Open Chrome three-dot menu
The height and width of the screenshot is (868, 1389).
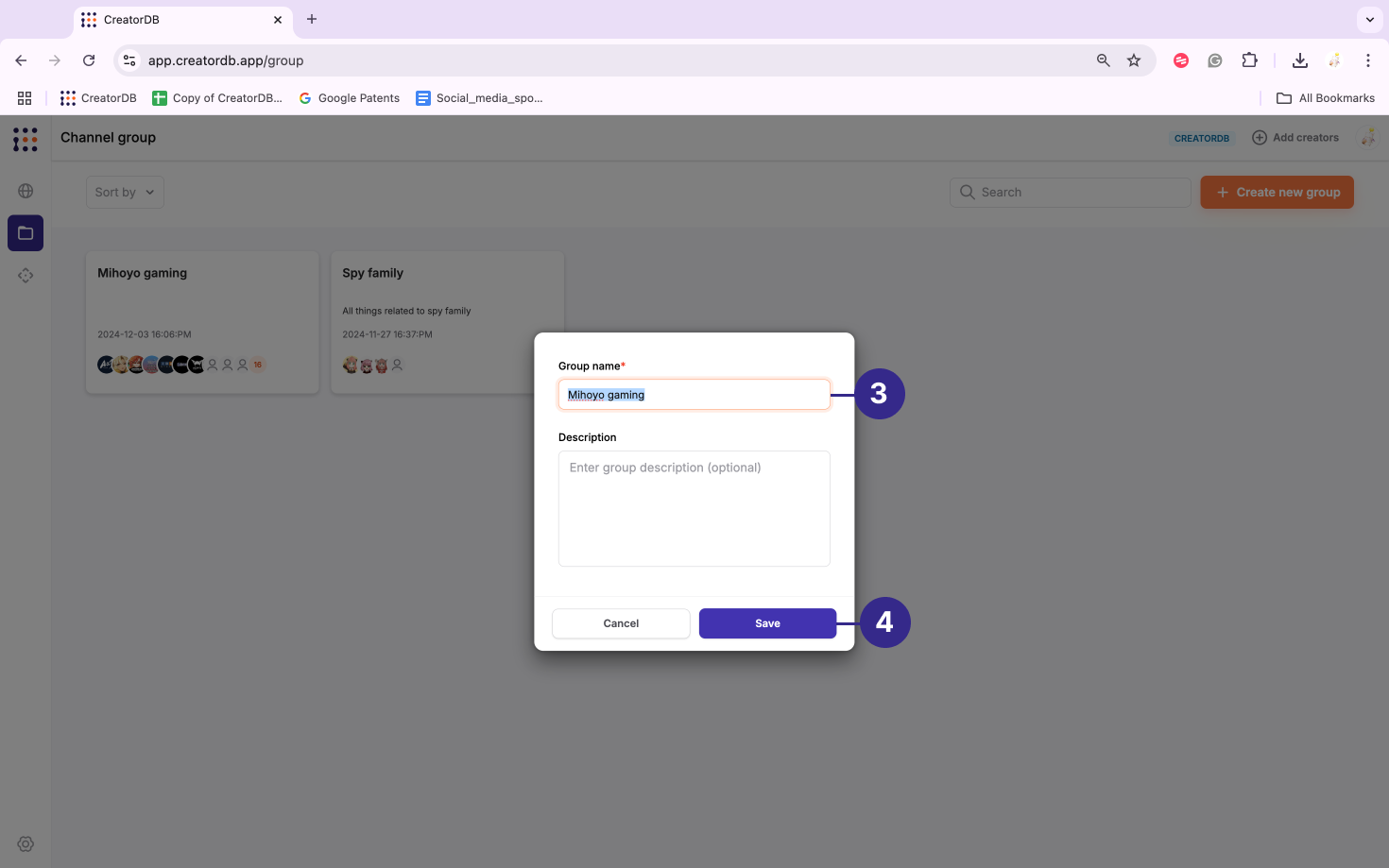(1367, 60)
